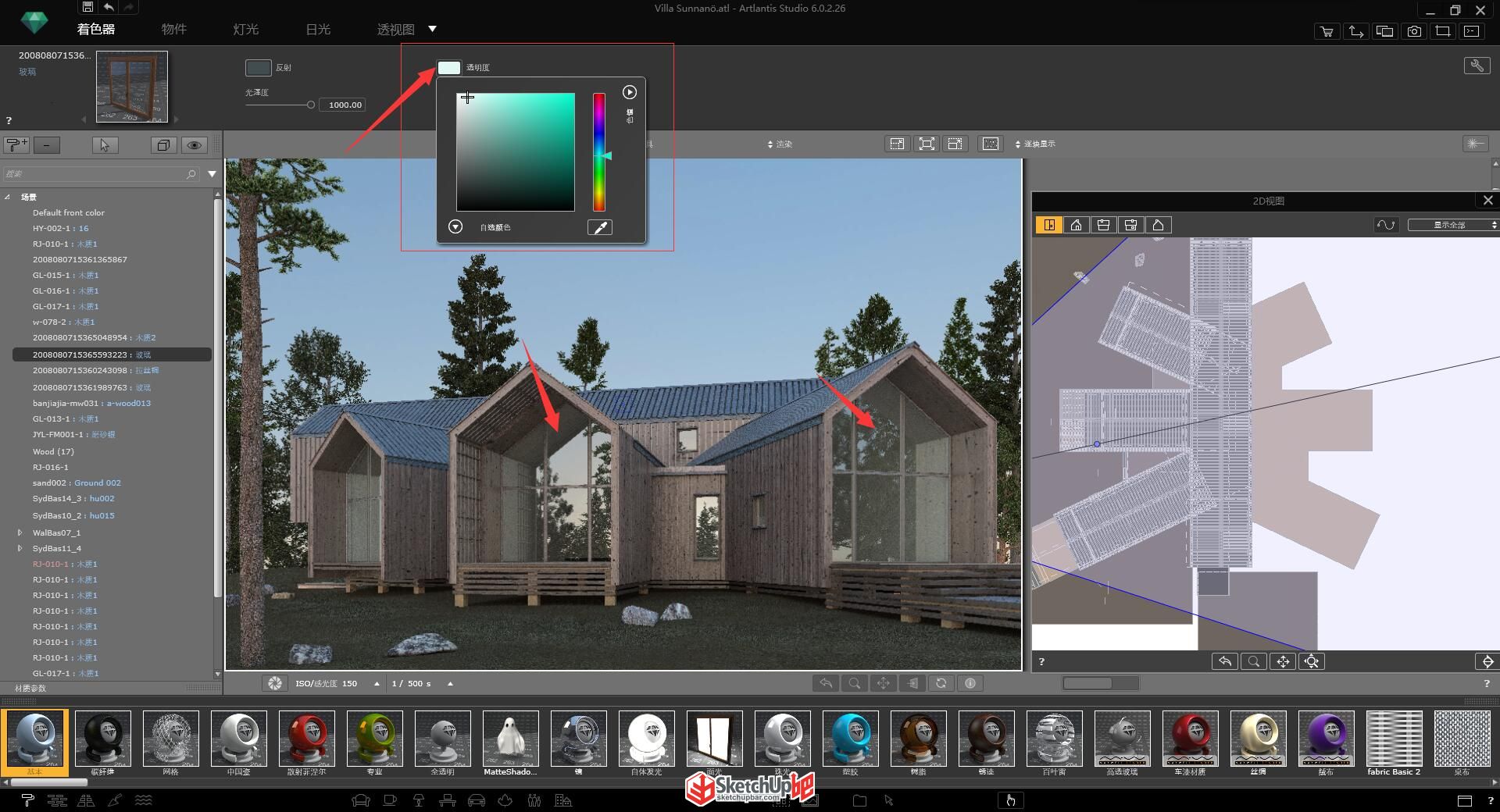Expand the WalBas07_1 tree node
The height and width of the screenshot is (812, 1500).
20,532
